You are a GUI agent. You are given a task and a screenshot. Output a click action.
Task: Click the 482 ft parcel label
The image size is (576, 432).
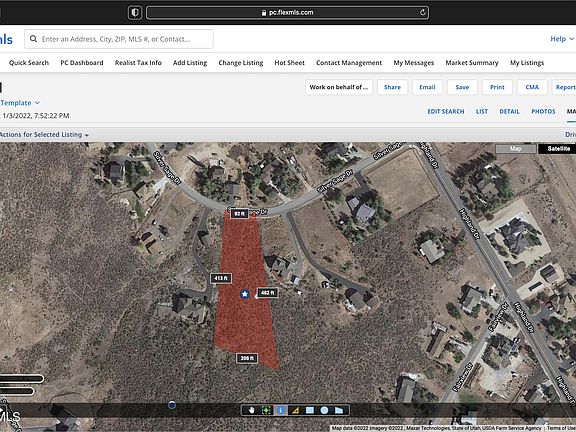tap(267, 292)
